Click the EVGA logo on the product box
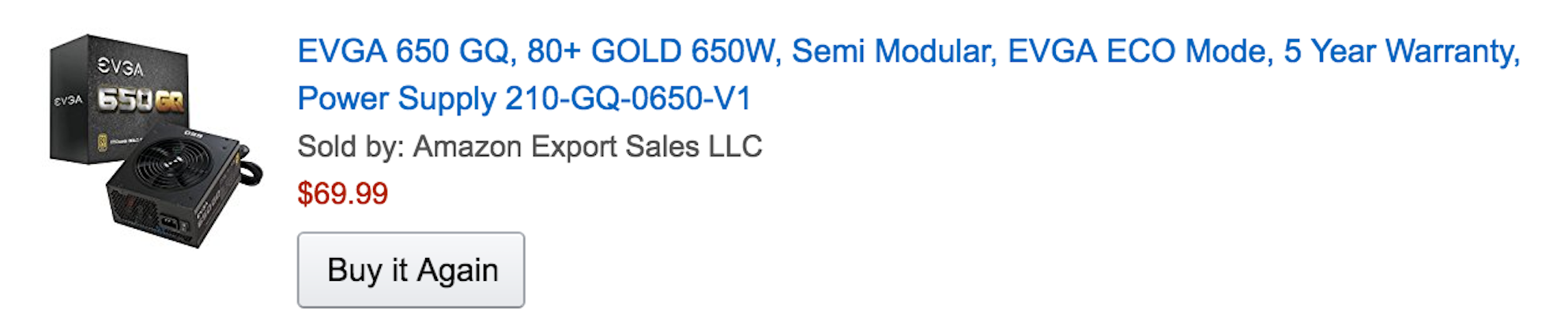1568x326 pixels. (120, 67)
